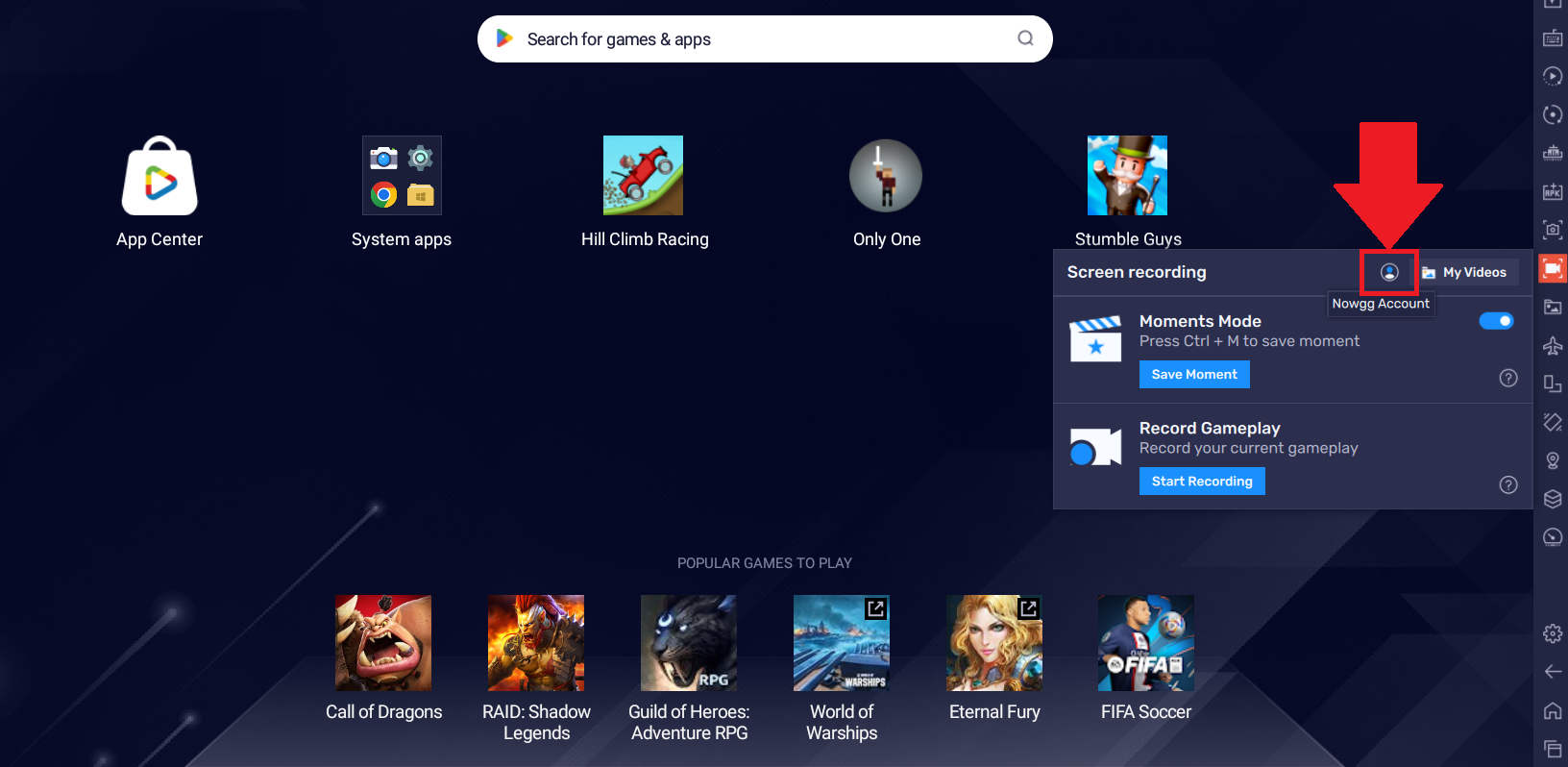Open the System apps folder
The image size is (1568, 767).
402,175
